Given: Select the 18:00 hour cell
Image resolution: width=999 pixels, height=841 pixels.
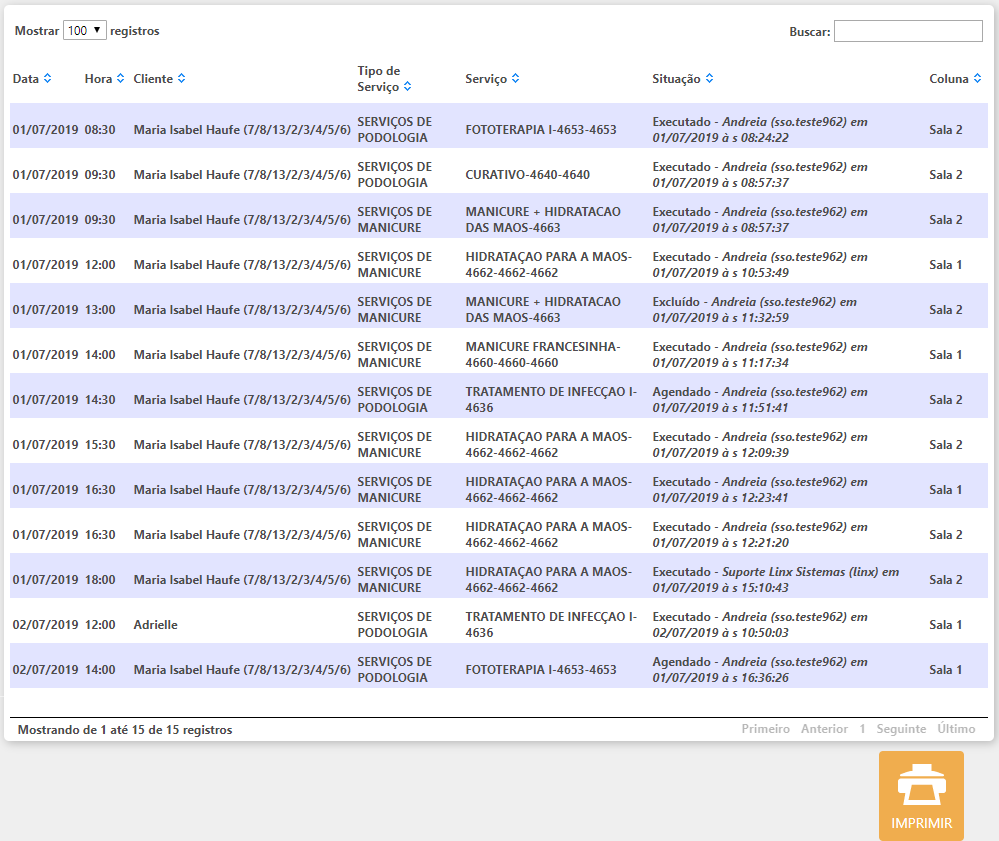Looking at the screenshot, I should [x=100, y=580].
